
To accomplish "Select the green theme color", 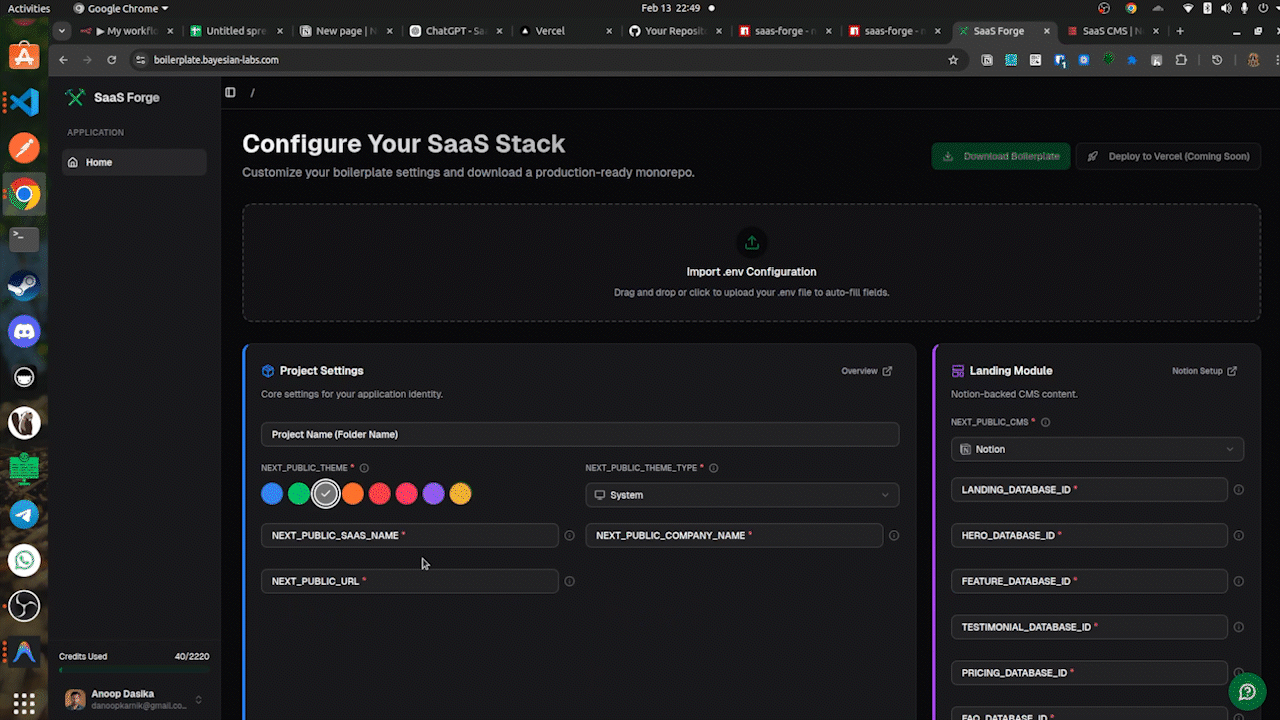I will [x=299, y=494].
